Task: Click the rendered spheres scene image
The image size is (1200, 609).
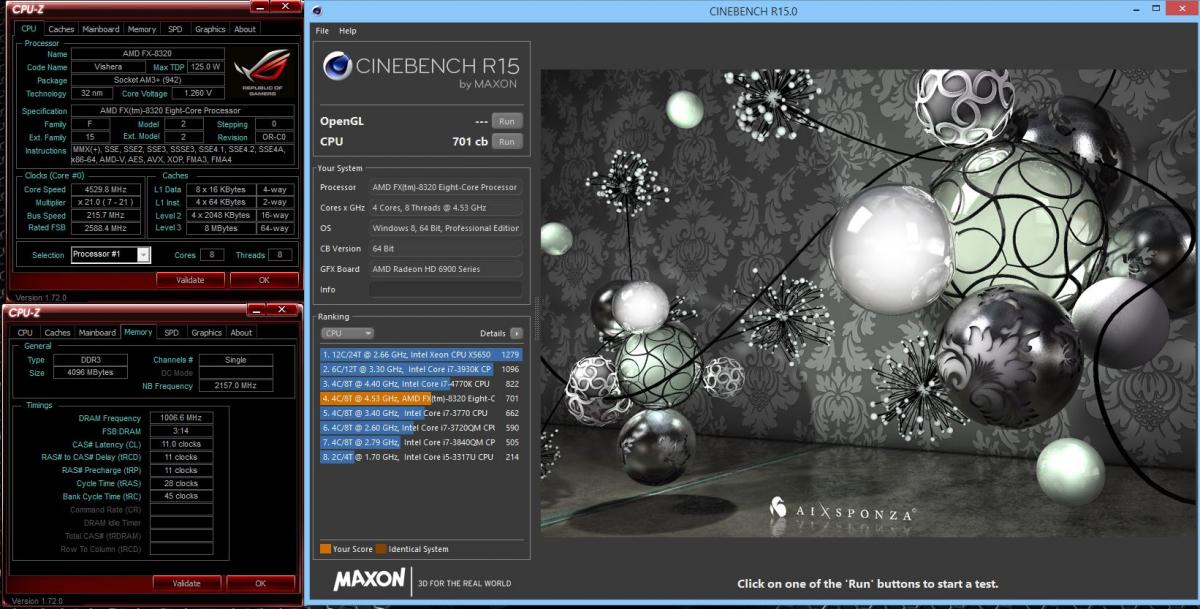Action: click(867, 302)
